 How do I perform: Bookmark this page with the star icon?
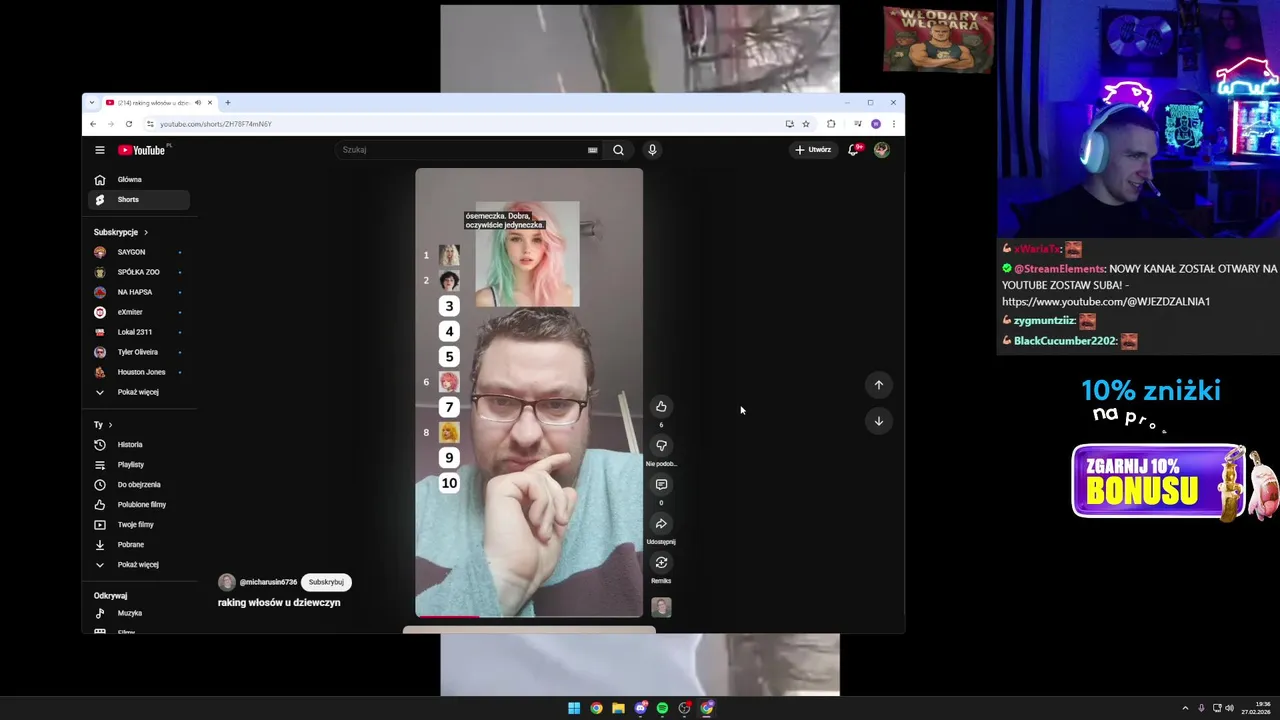coord(806,124)
